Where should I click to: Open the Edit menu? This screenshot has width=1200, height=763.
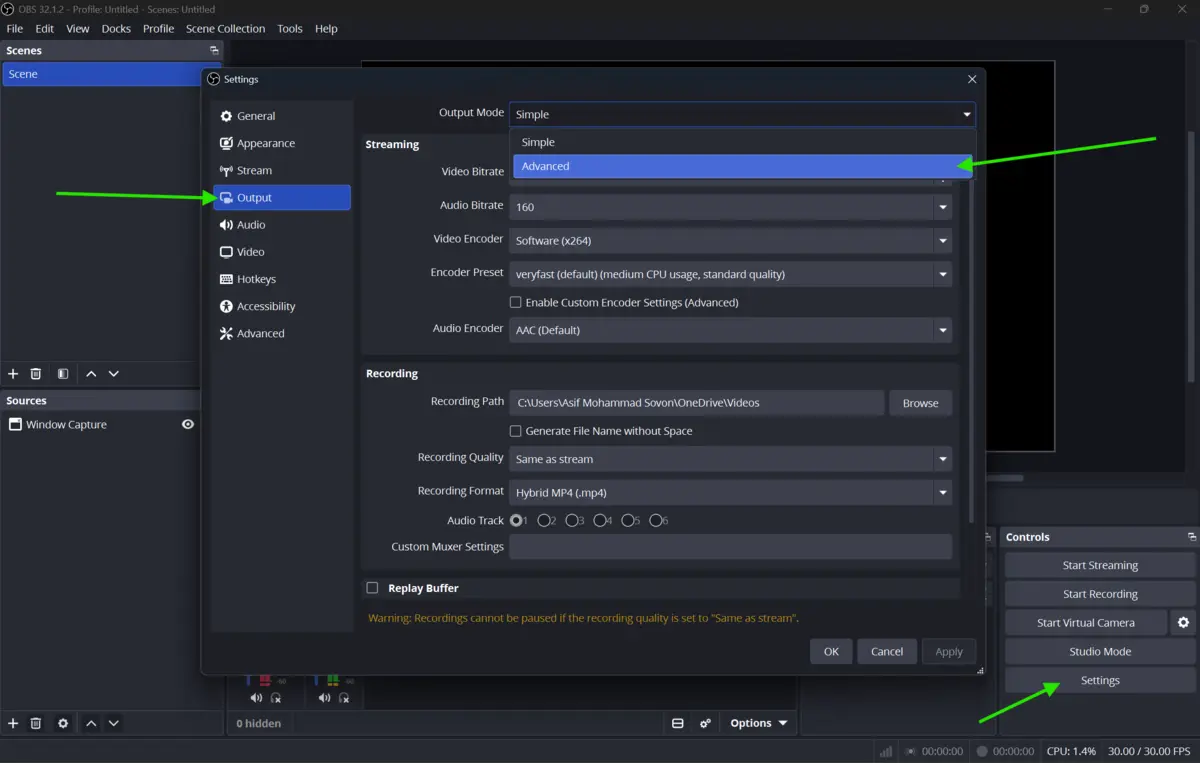[45, 29]
